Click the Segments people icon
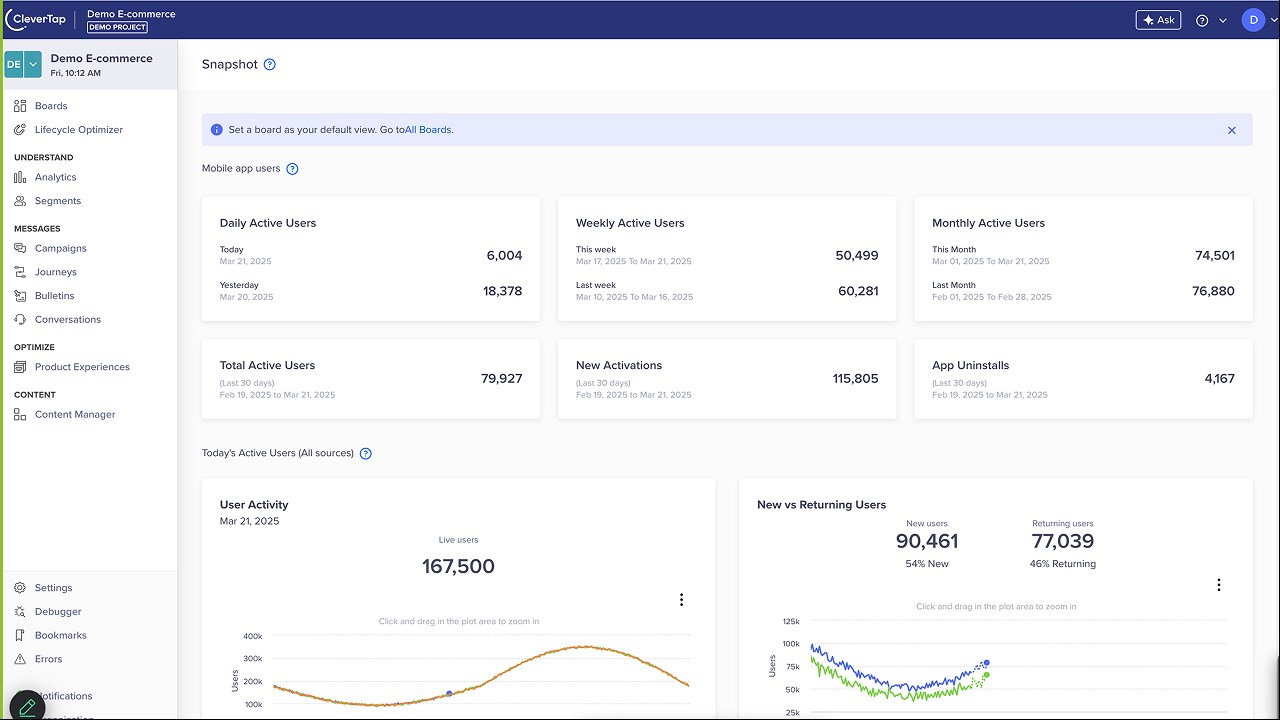 pyautogui.click(x=20, y=201)
